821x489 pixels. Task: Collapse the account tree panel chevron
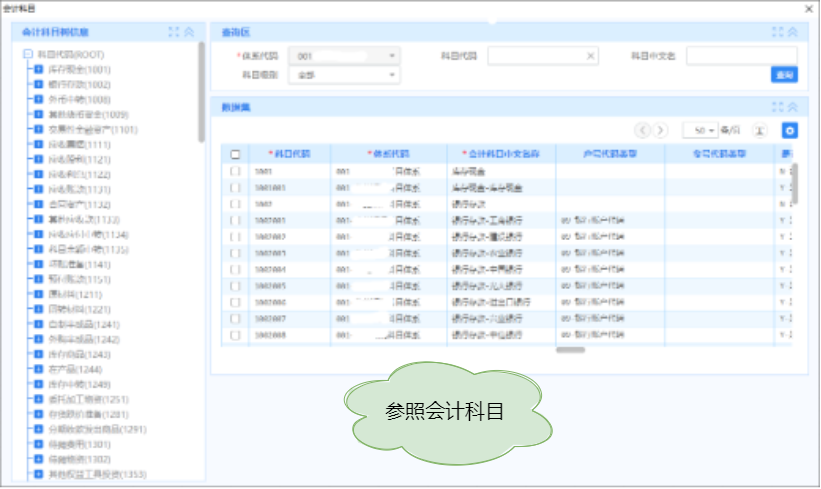(189, 33)
